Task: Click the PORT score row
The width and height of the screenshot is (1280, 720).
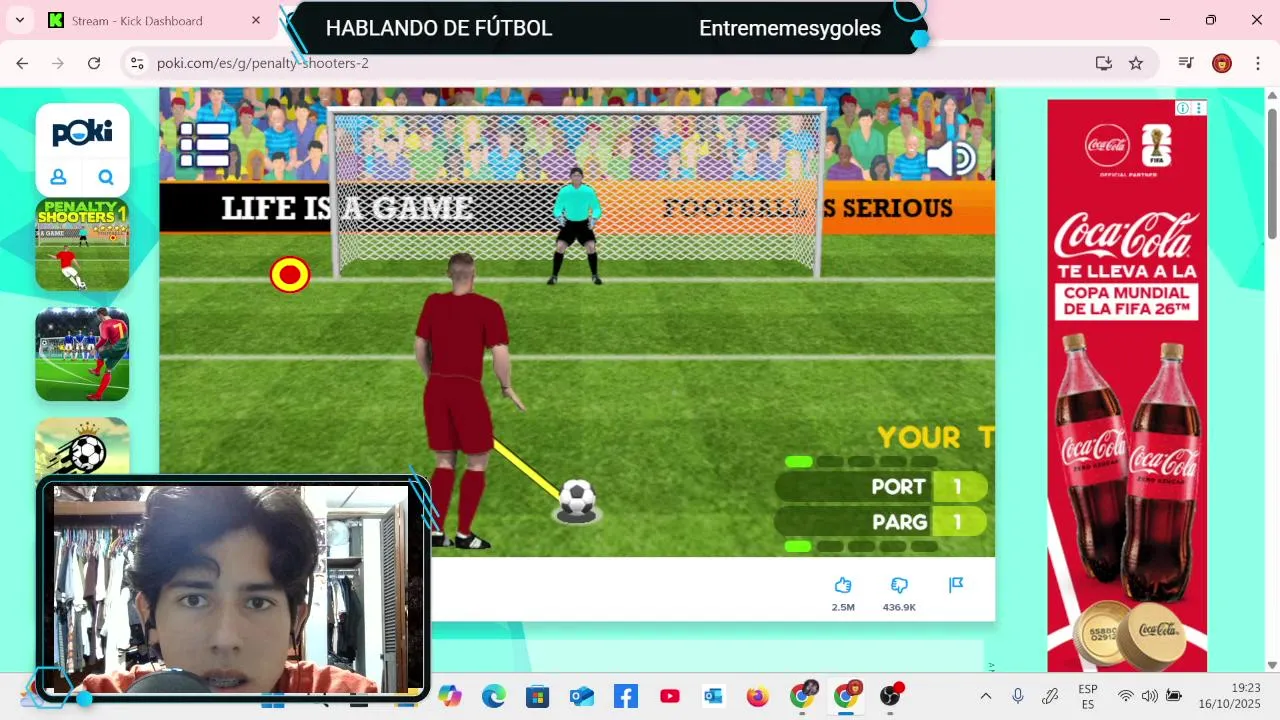Action: 881,487
